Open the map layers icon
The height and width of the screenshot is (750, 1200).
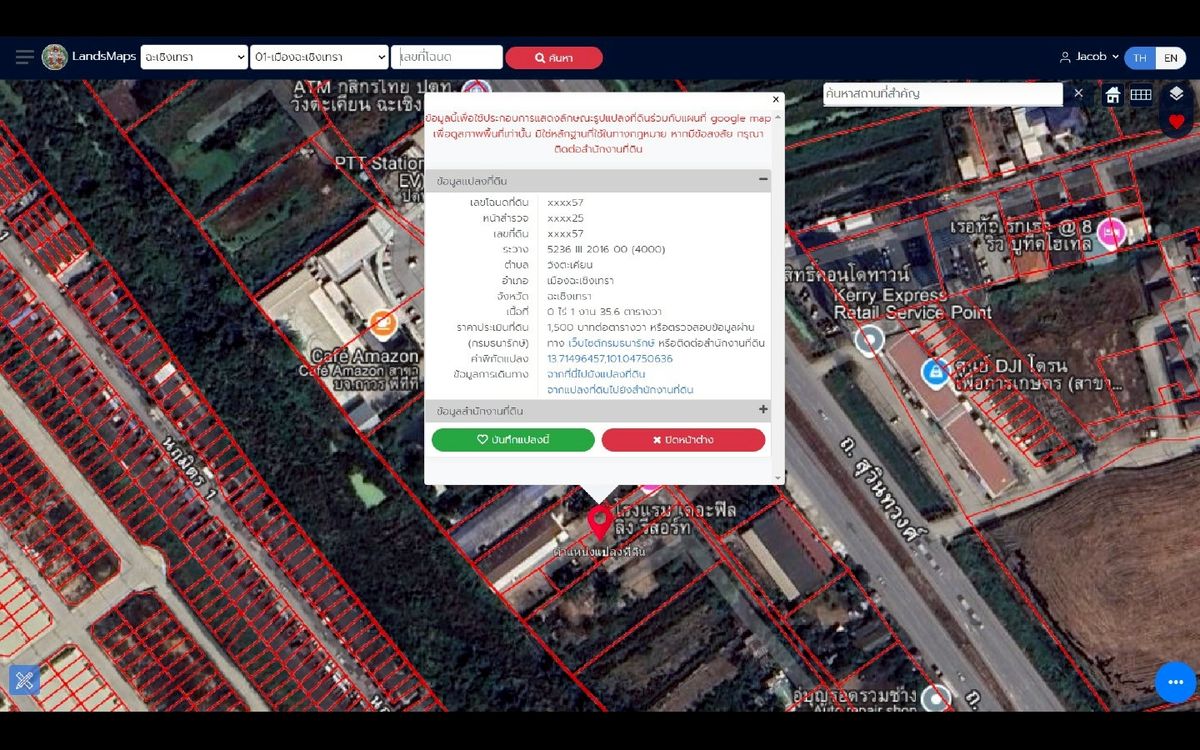point(1176,93)
